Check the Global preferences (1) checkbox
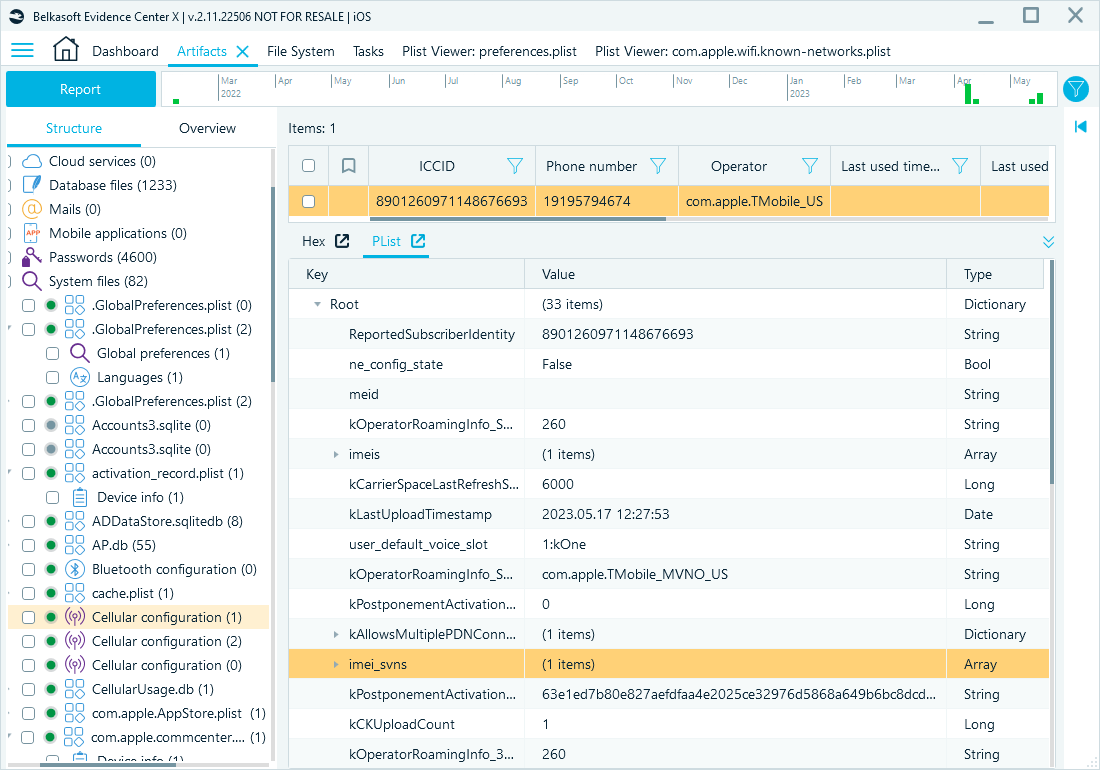This screenshot has width=1100, height=770. point(52,353)
